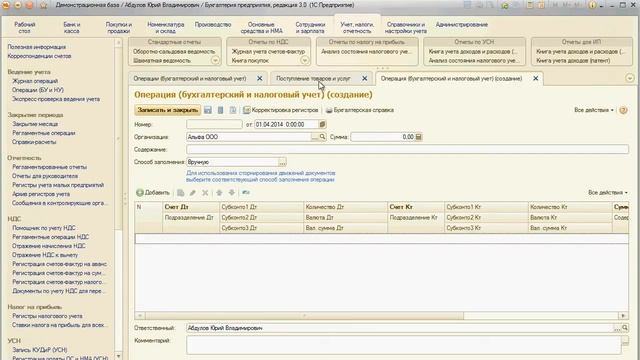Viewport: 640px width, 360px height.
Task: Open the Ответственный magnifier icon
Action: (x=625, y=328)
